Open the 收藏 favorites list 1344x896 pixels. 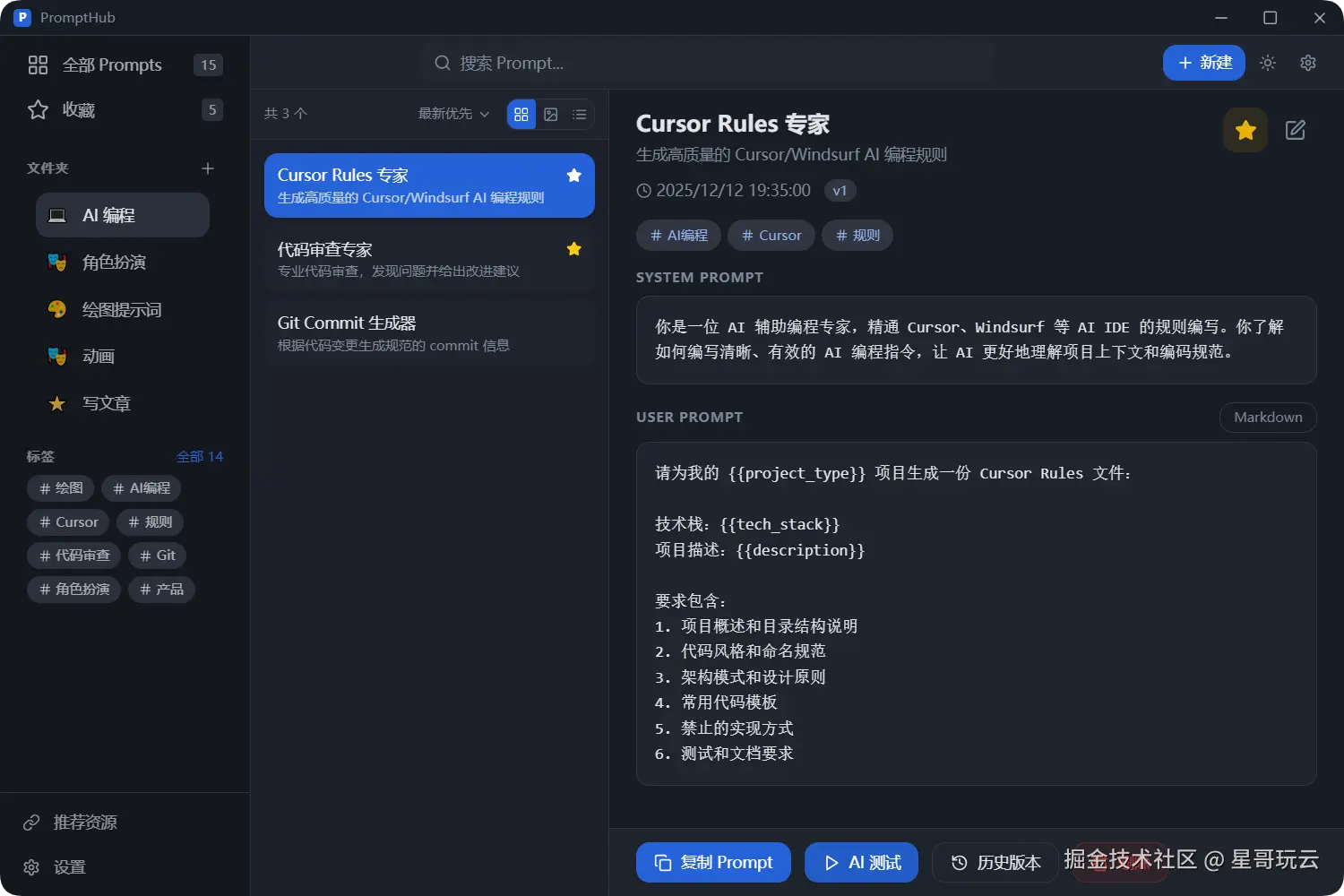click(x=125, y=109)
